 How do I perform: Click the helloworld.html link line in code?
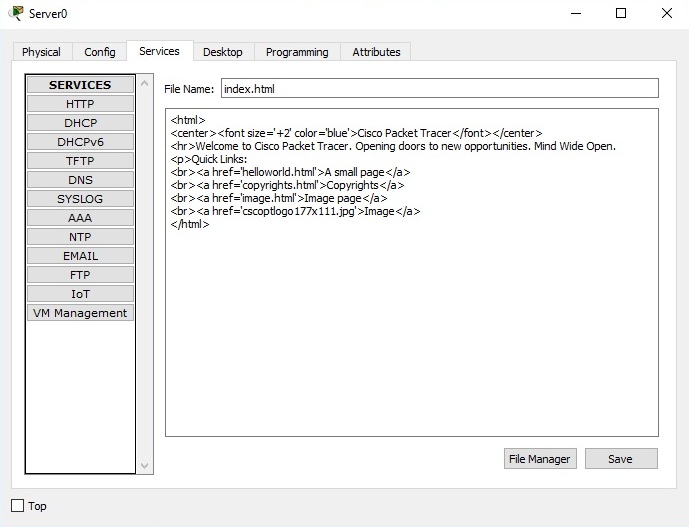(x=290, y=172)
